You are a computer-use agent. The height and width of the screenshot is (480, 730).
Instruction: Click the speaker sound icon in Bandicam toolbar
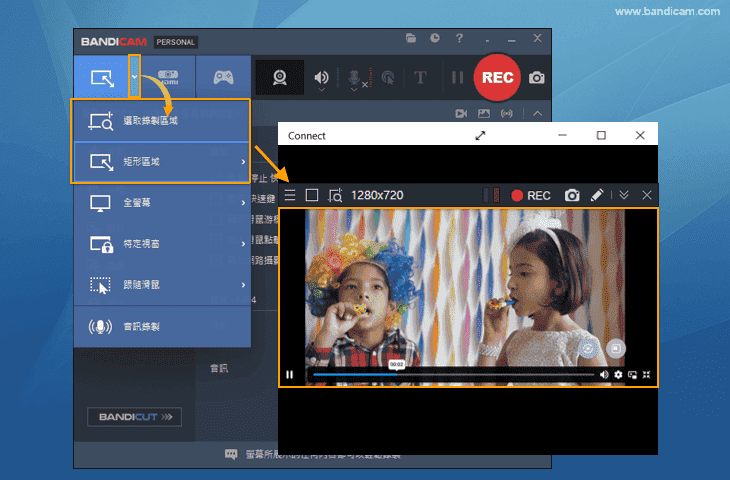coord(321,76)
